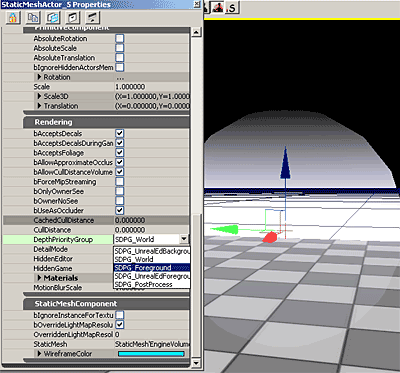This screenshot has width=400, height=373.
Task: Click the properties scrollbar up arrow
Action: tap(196, 32)
